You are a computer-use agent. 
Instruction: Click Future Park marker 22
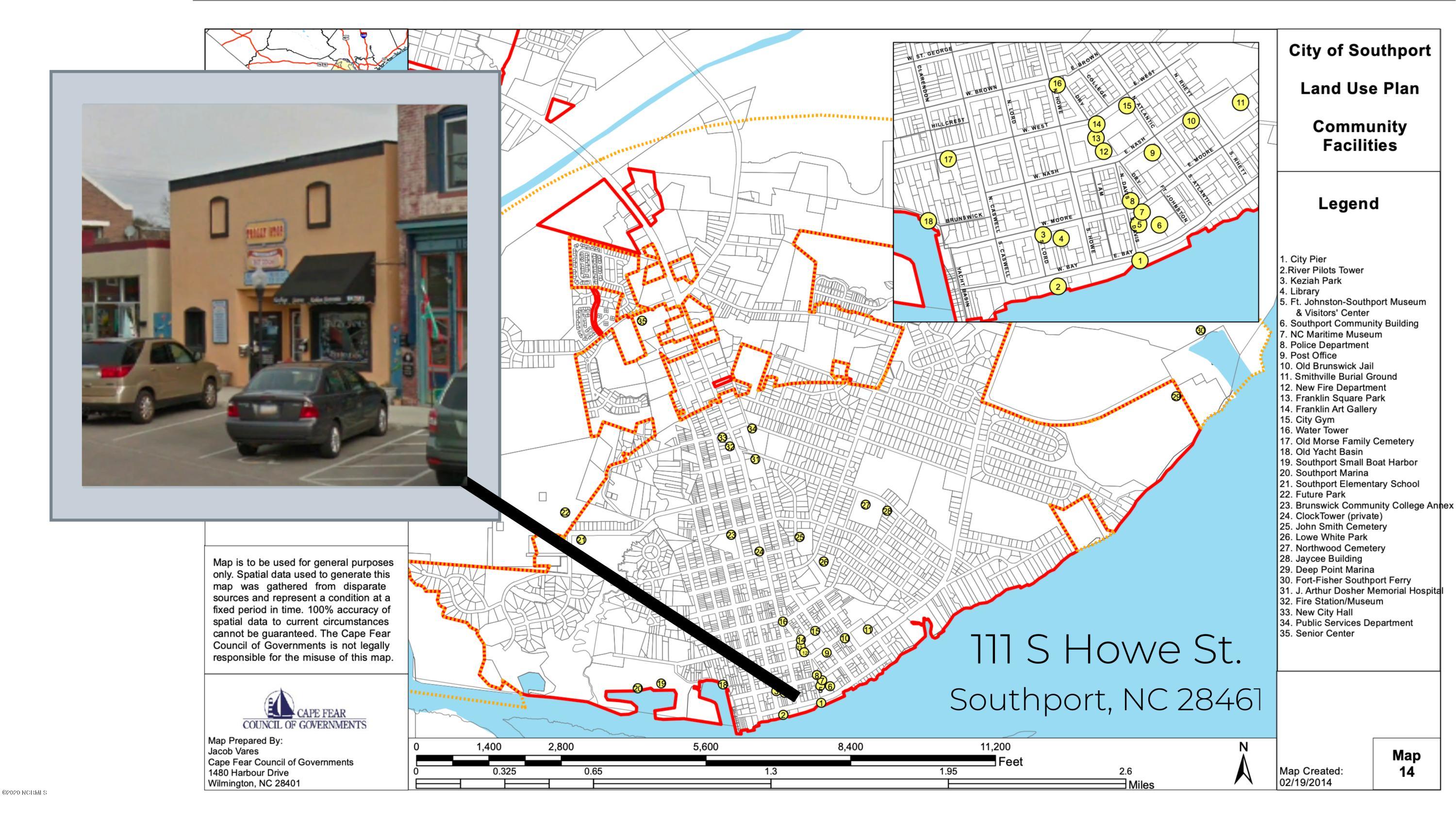[565, 513]
